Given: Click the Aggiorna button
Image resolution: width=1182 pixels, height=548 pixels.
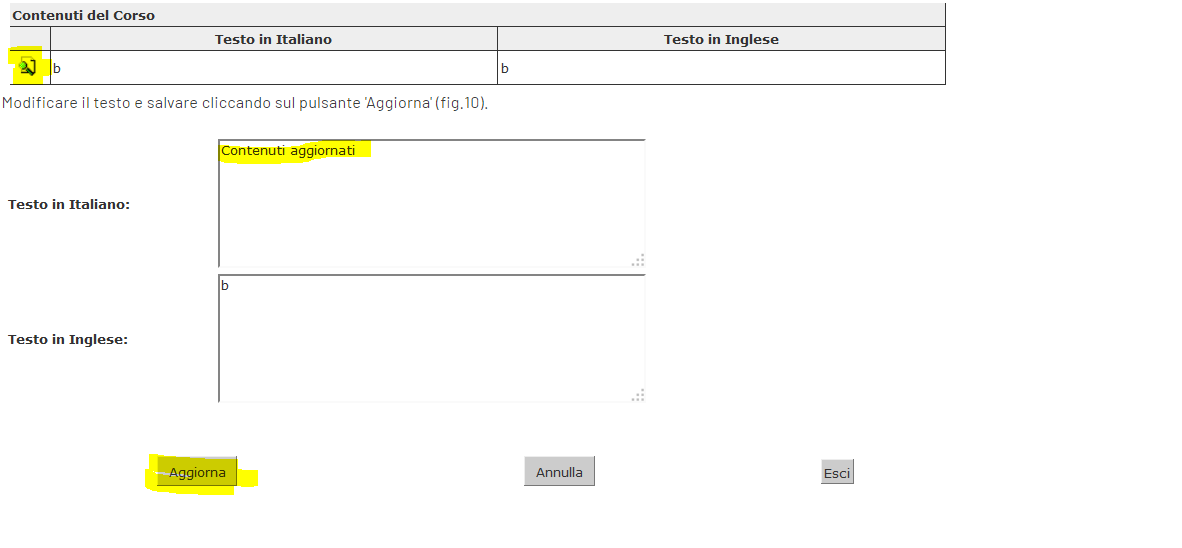Looking at the screenshot, I should (x=197, y=473).
